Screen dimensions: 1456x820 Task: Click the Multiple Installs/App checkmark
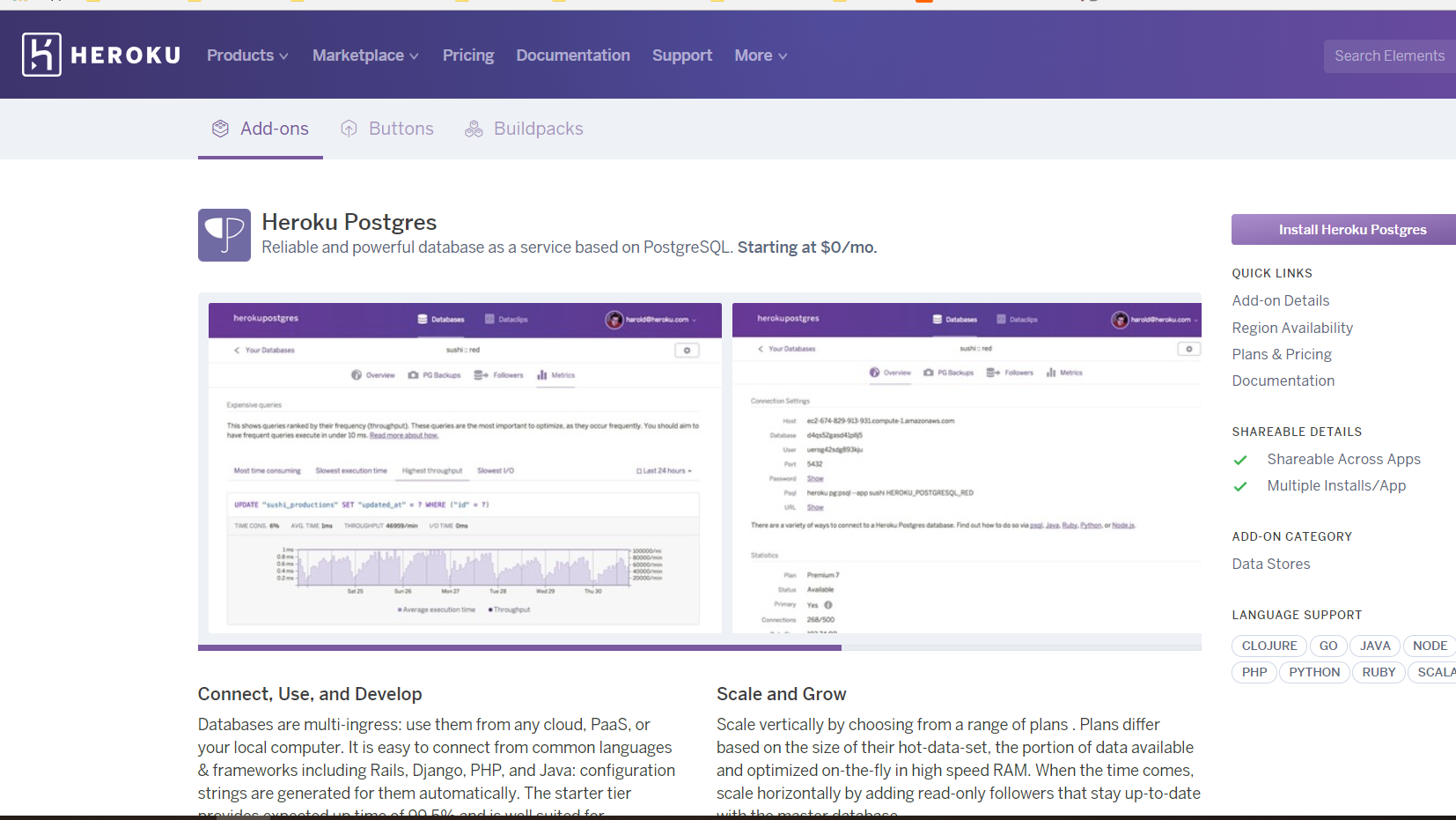(x=1240, y=486)
